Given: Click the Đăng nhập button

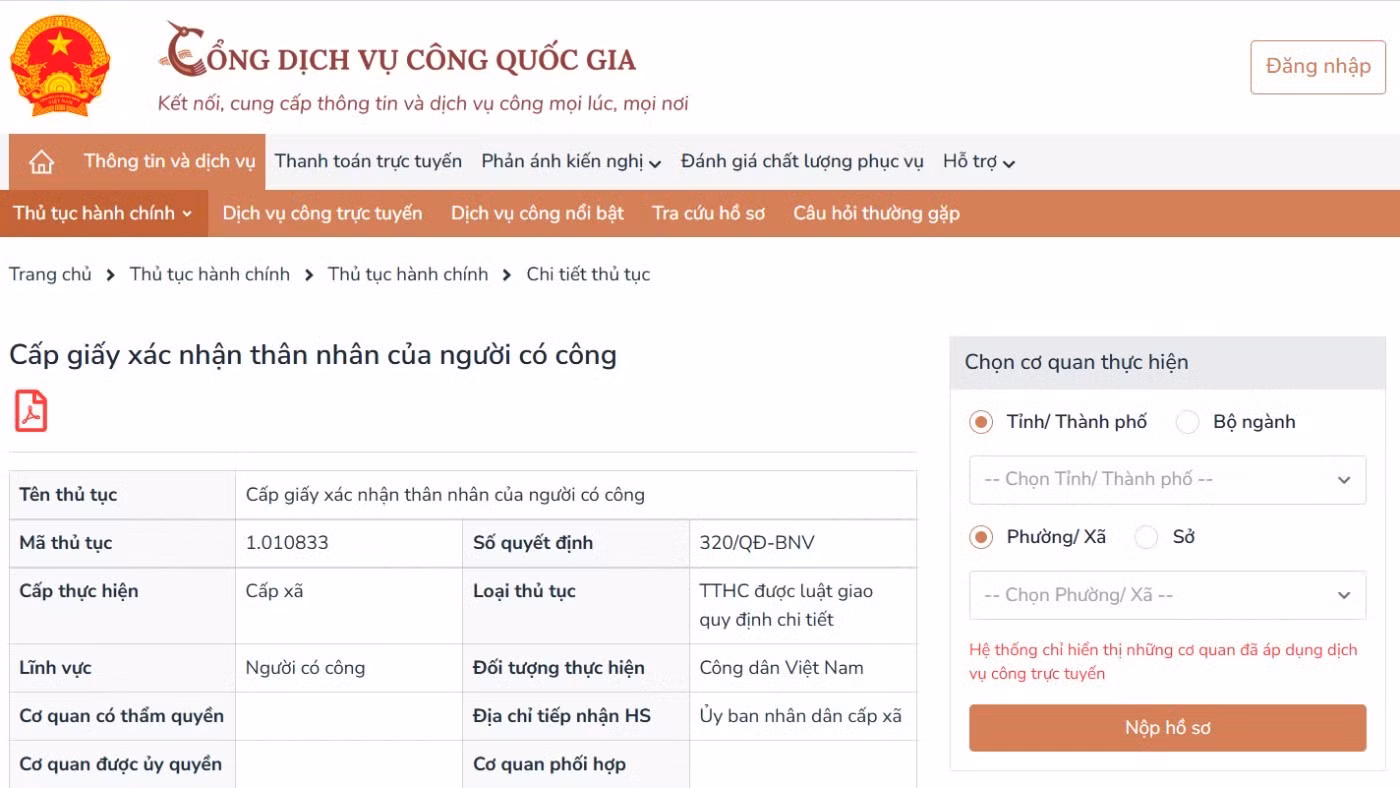Looking at the screenshot, I should (x=1318, y=67).
